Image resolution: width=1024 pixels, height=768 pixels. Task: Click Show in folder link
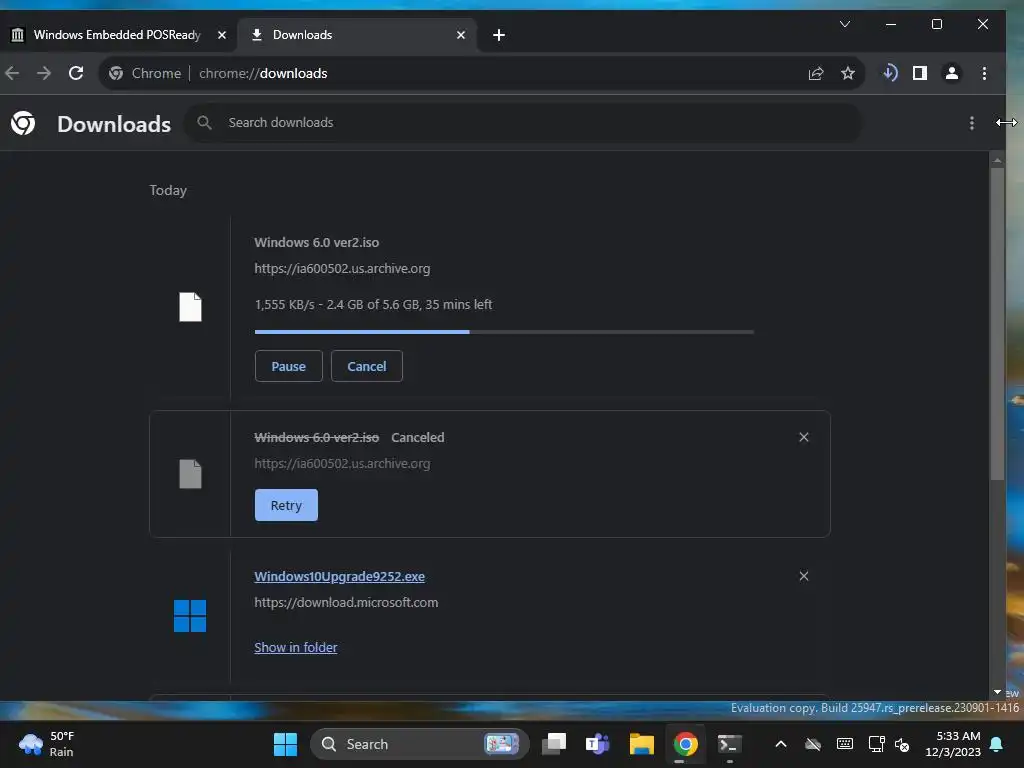point(296,647)
